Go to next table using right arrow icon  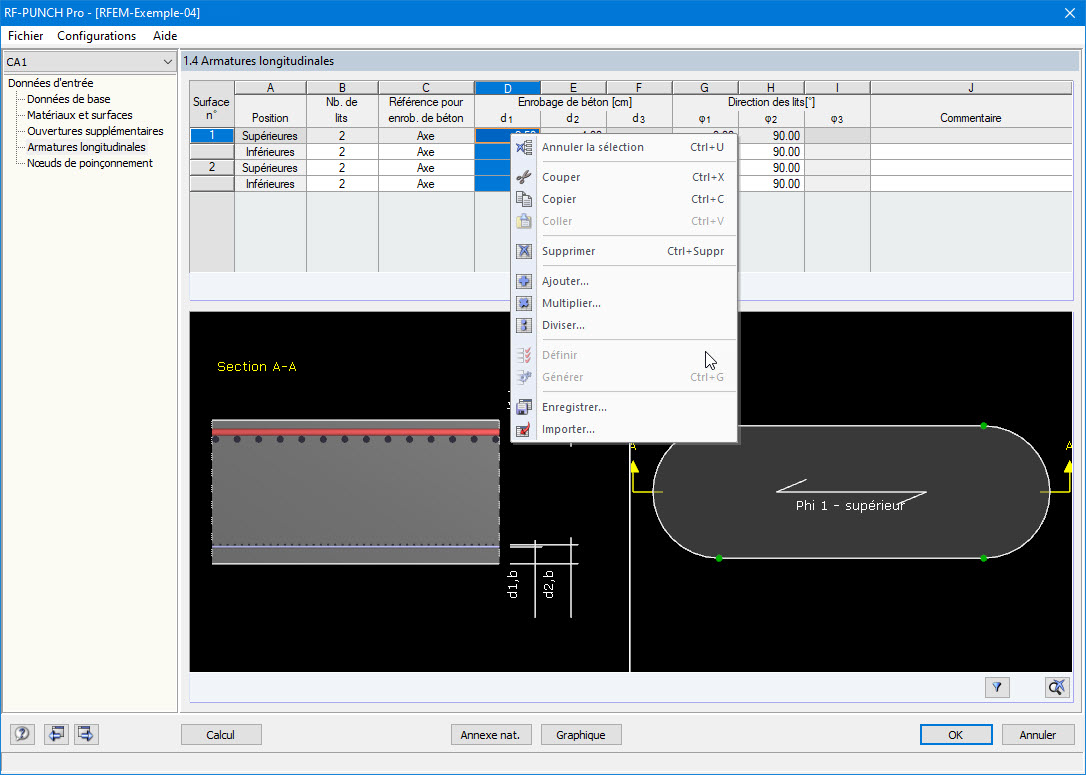click(86, 734)
